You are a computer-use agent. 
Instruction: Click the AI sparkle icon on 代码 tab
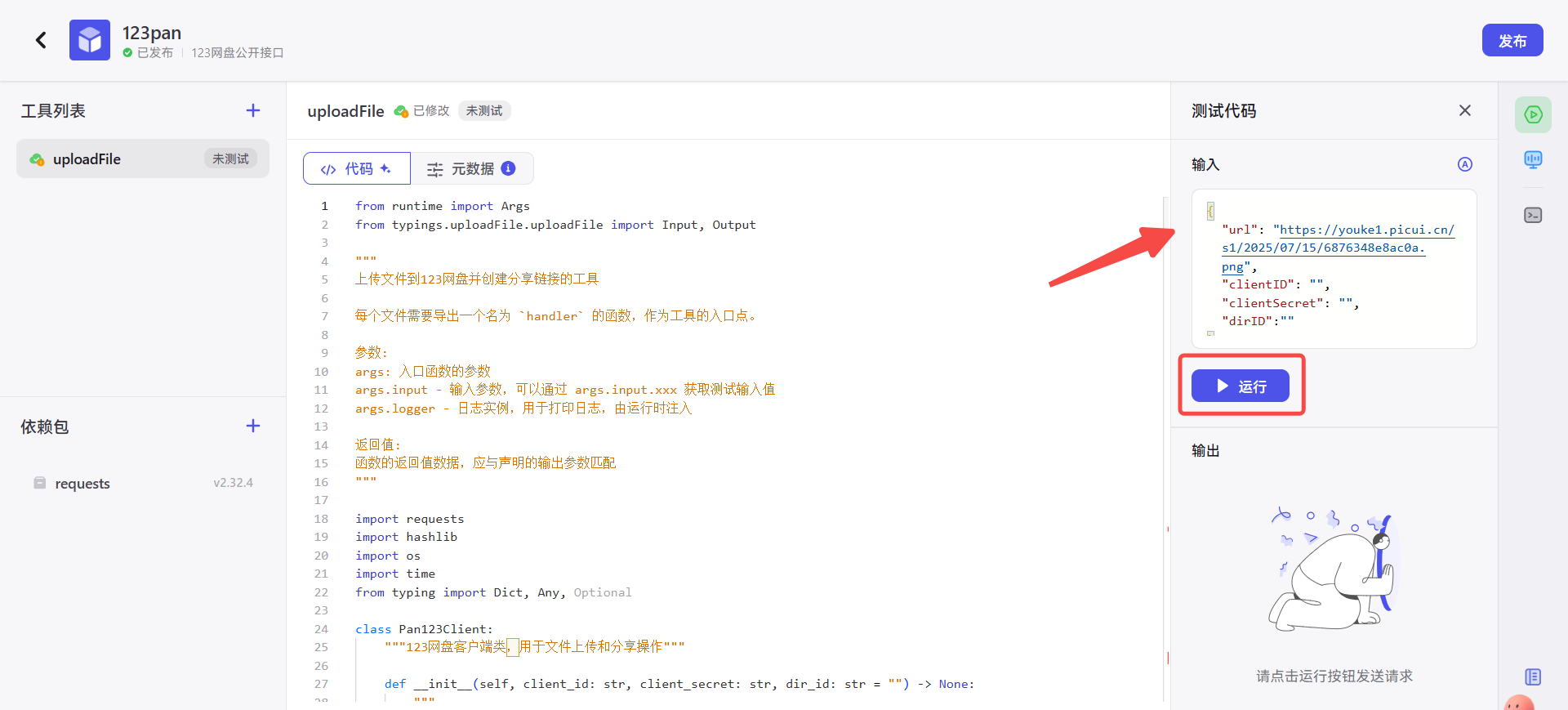point(385,168)
